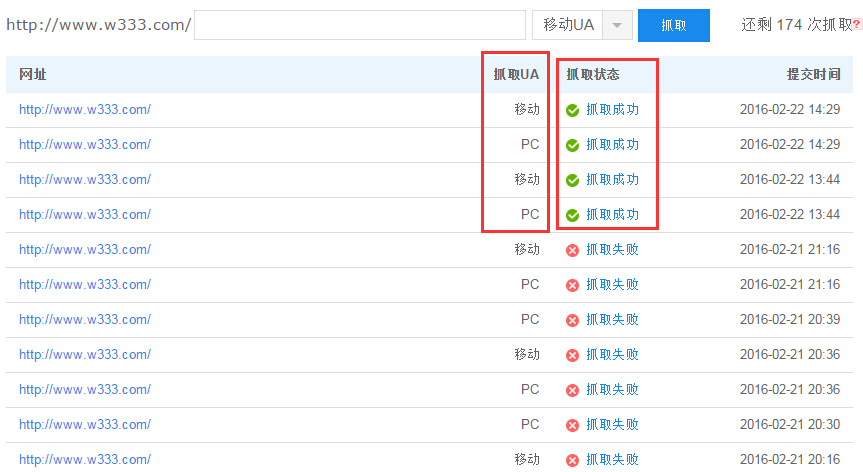Click the 抓取UA column header
Image resolution: width=863 pixels, height=472 pixels.
[516, 74]
